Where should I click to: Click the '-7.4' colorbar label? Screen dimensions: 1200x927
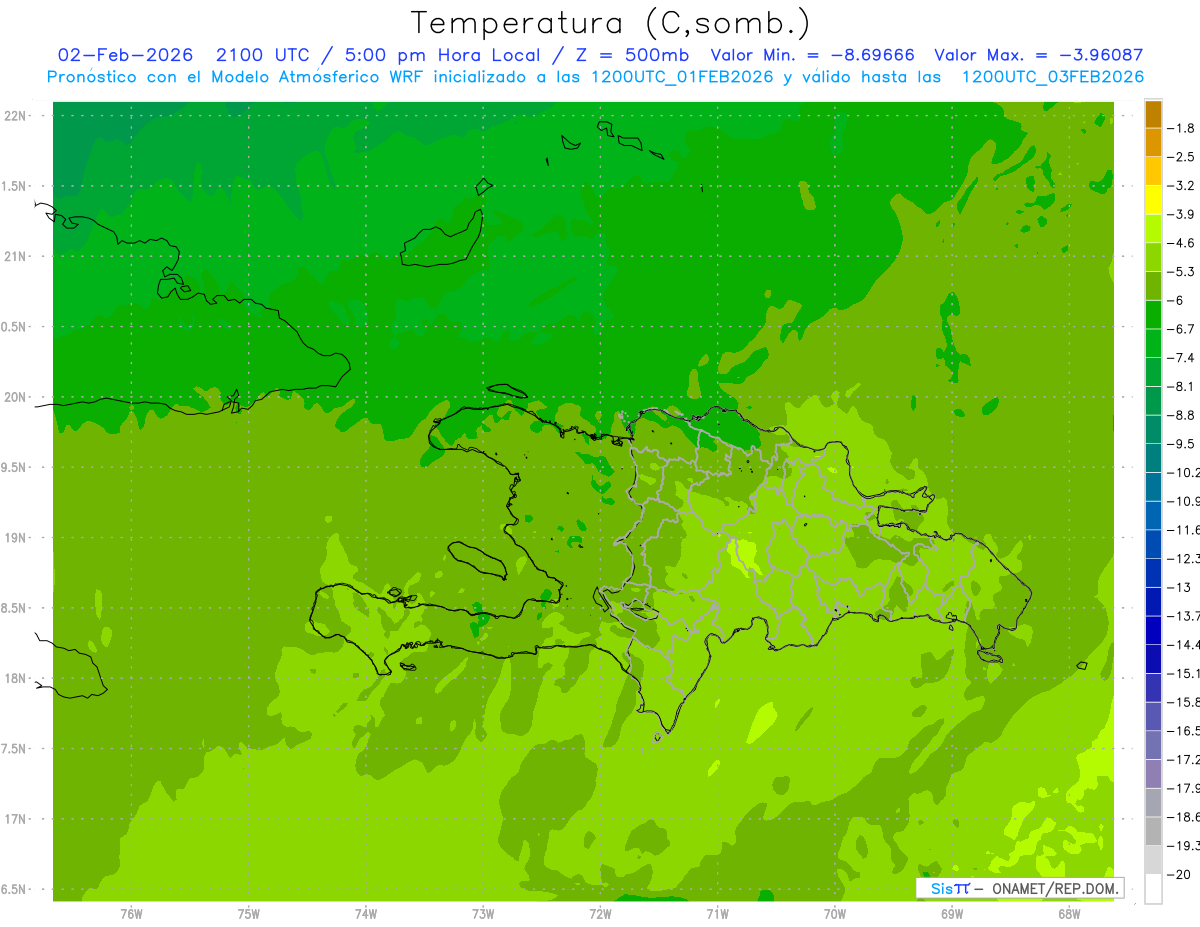point(1181,357)
